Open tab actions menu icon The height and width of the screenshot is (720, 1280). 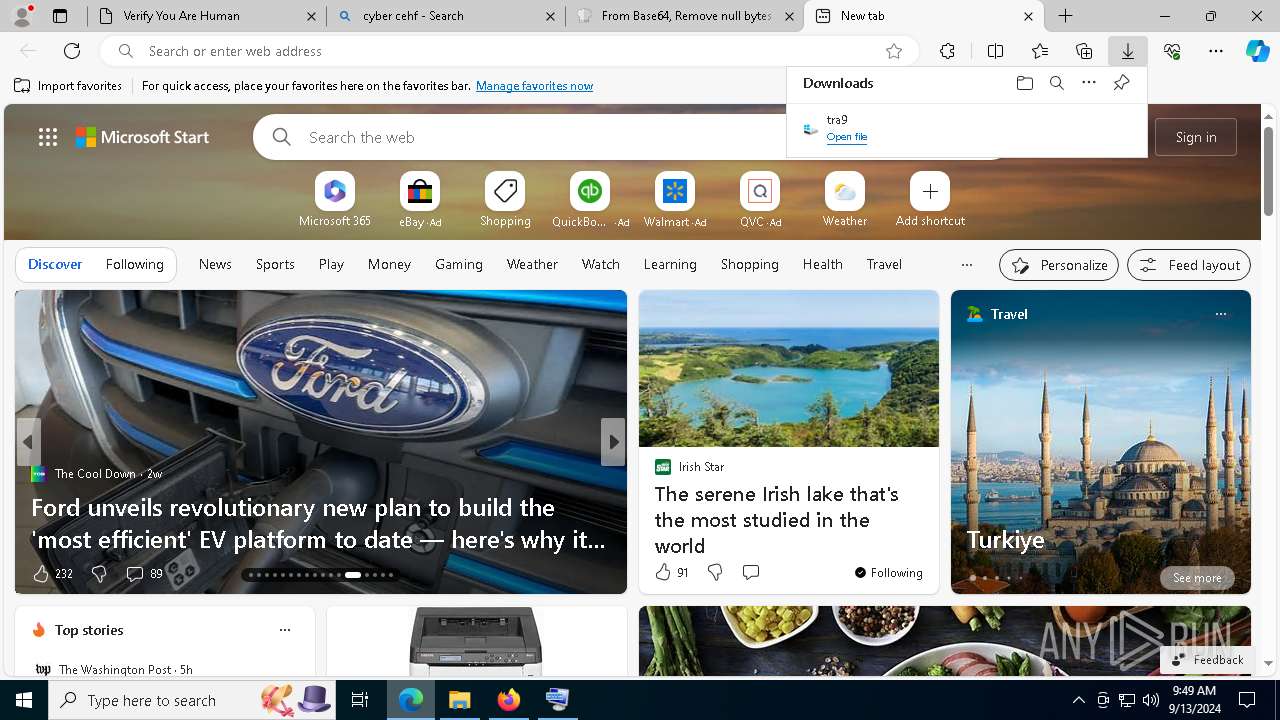(60, 16)
